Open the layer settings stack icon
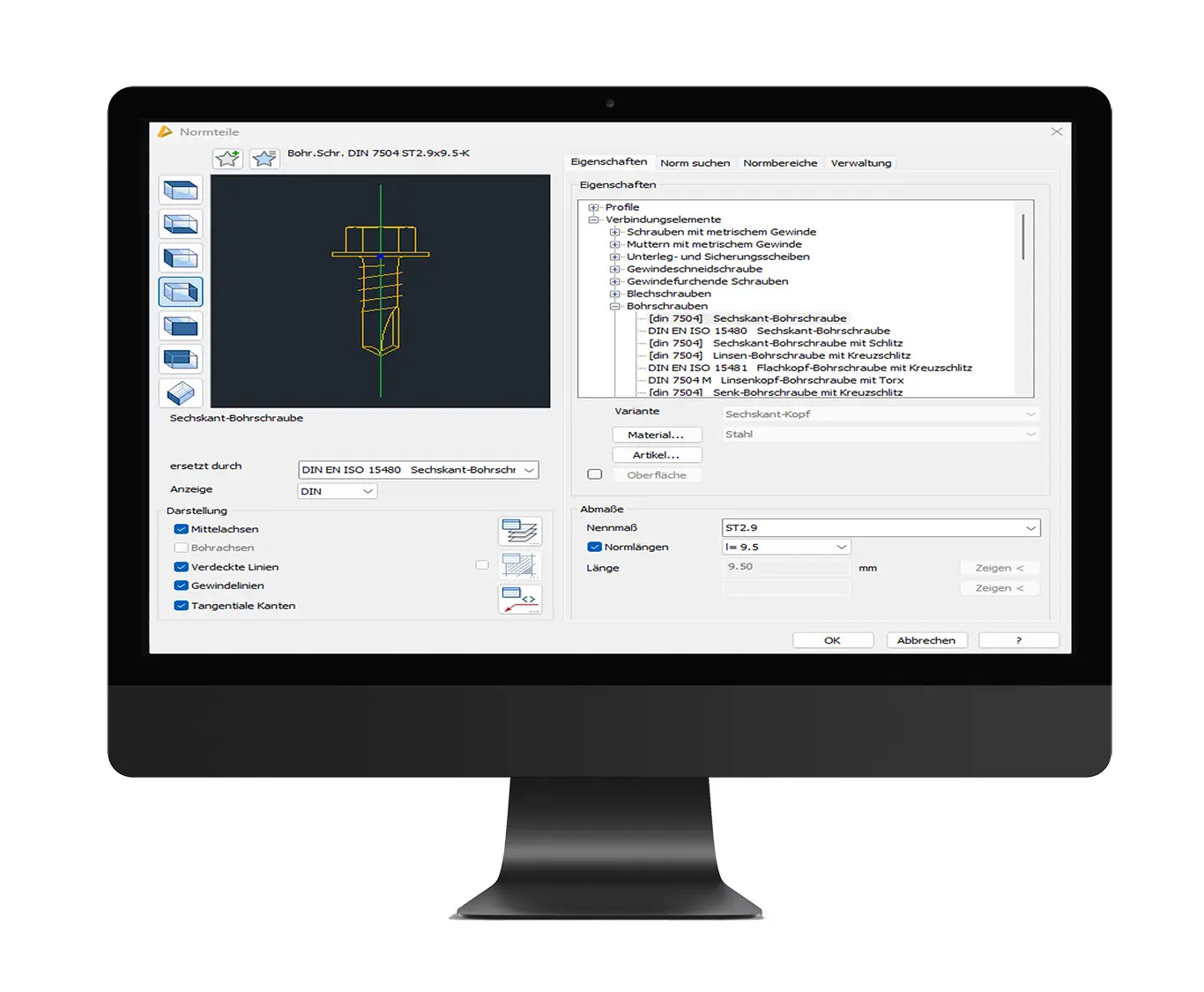Screen dimensions: 1204x992 [x=520, y=531]
